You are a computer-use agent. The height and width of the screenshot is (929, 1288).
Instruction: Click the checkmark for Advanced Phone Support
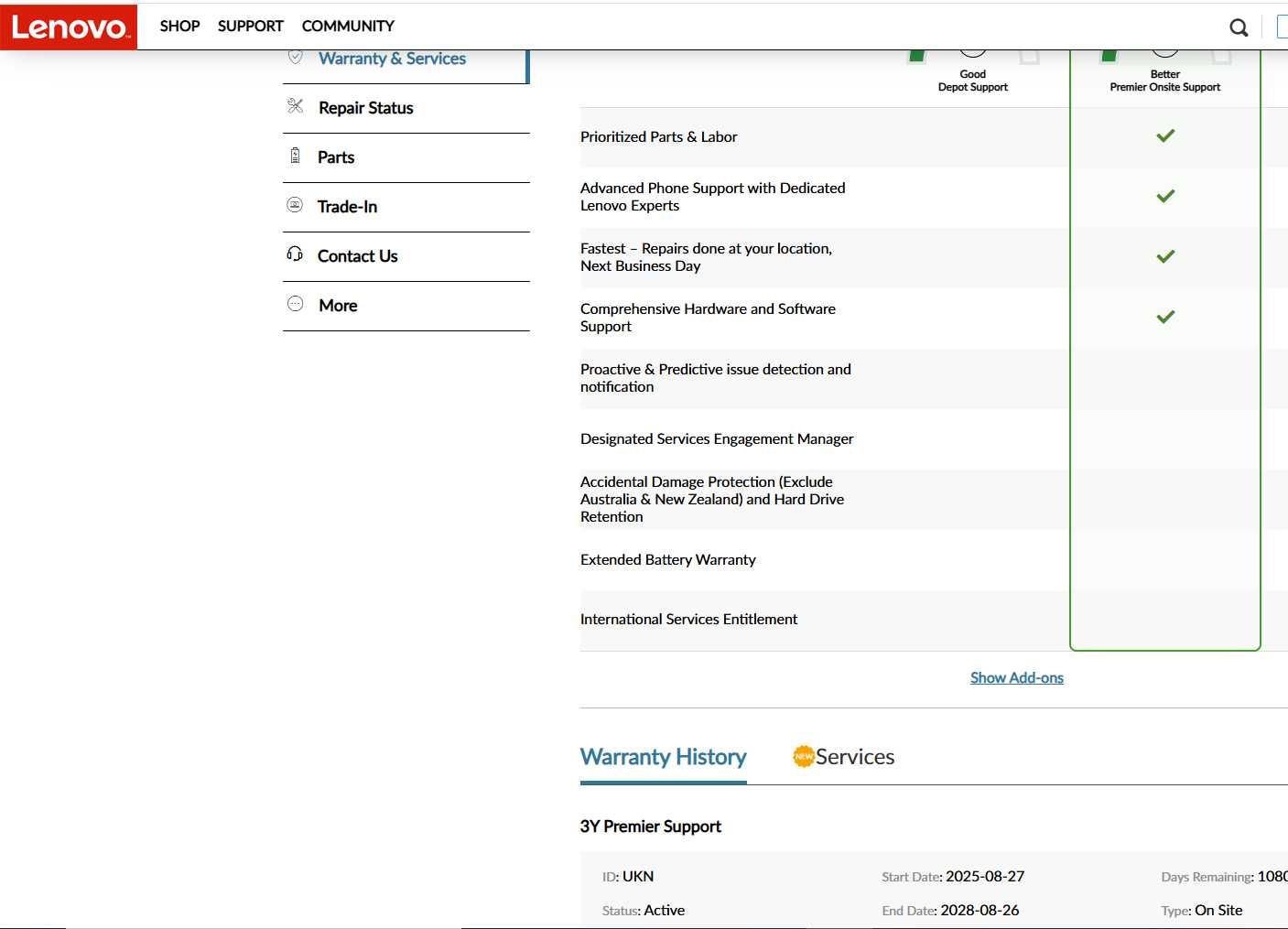[x=1165, y=196]
